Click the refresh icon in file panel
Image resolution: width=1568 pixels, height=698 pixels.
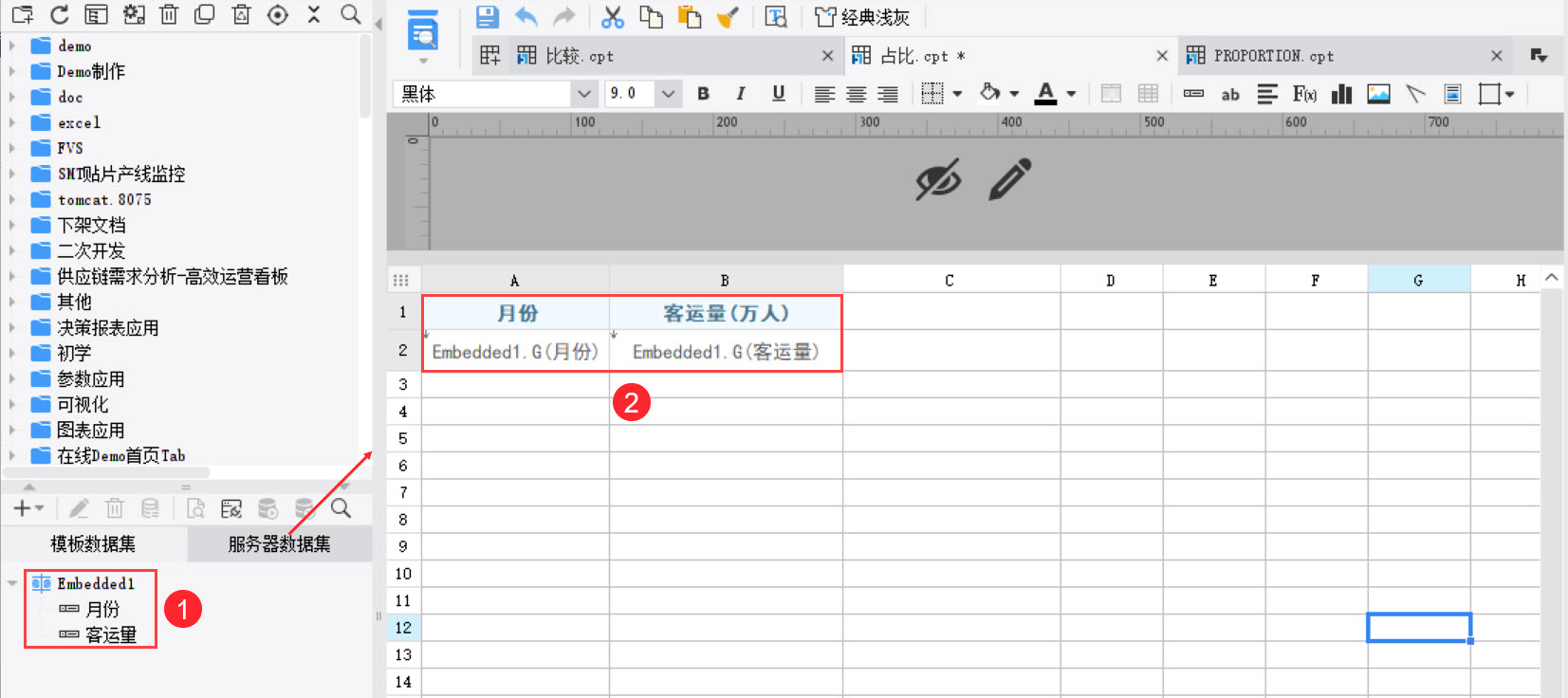tap(59, 14)
